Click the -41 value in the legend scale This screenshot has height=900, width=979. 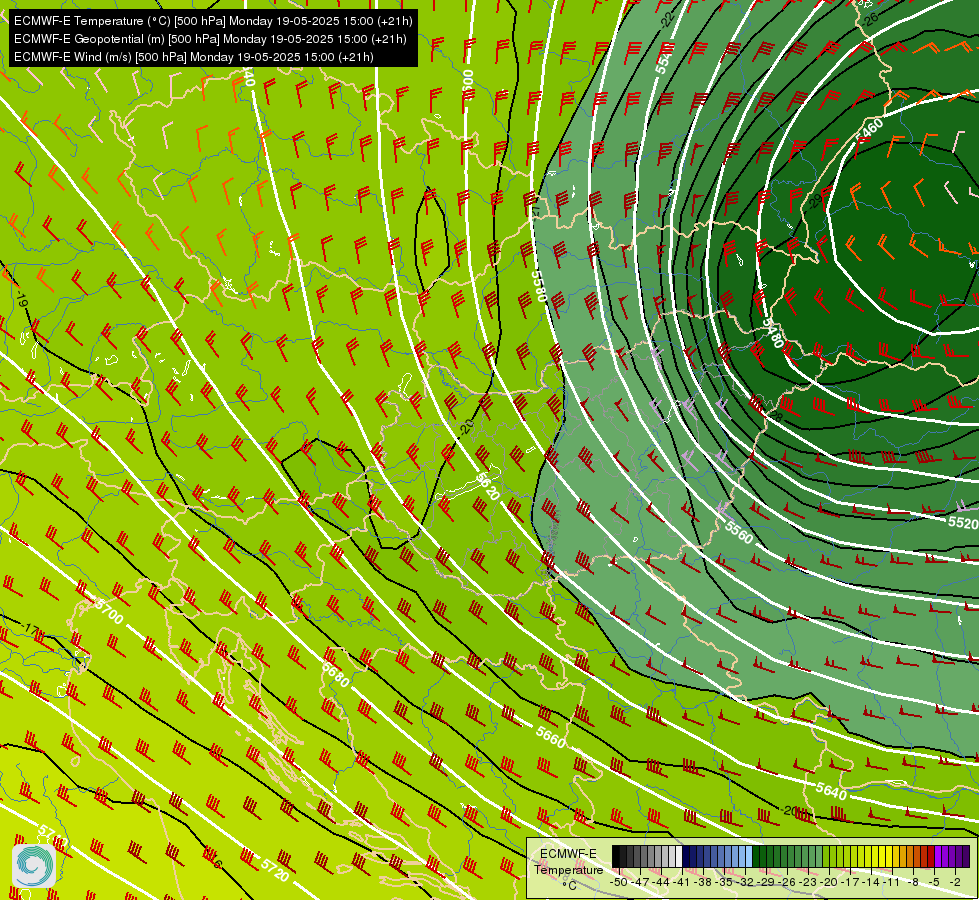coord(682,883)
